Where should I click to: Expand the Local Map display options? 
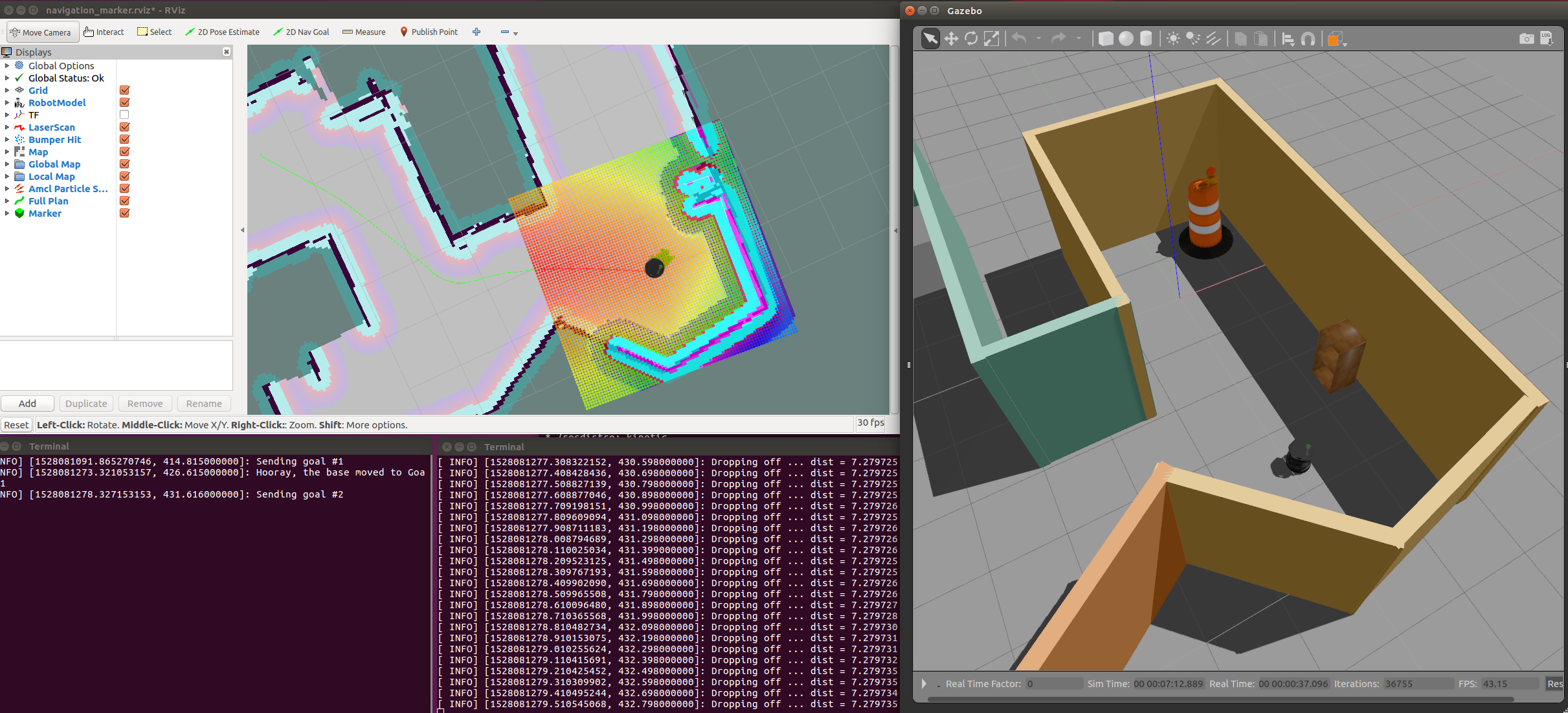tap(7, 176)
